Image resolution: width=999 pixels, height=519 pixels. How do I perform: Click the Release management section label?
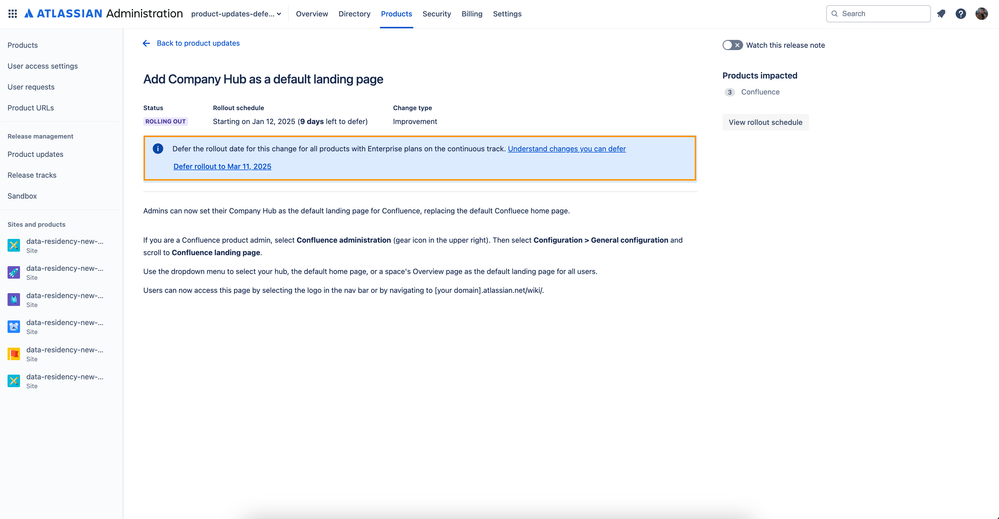point(40,136)
